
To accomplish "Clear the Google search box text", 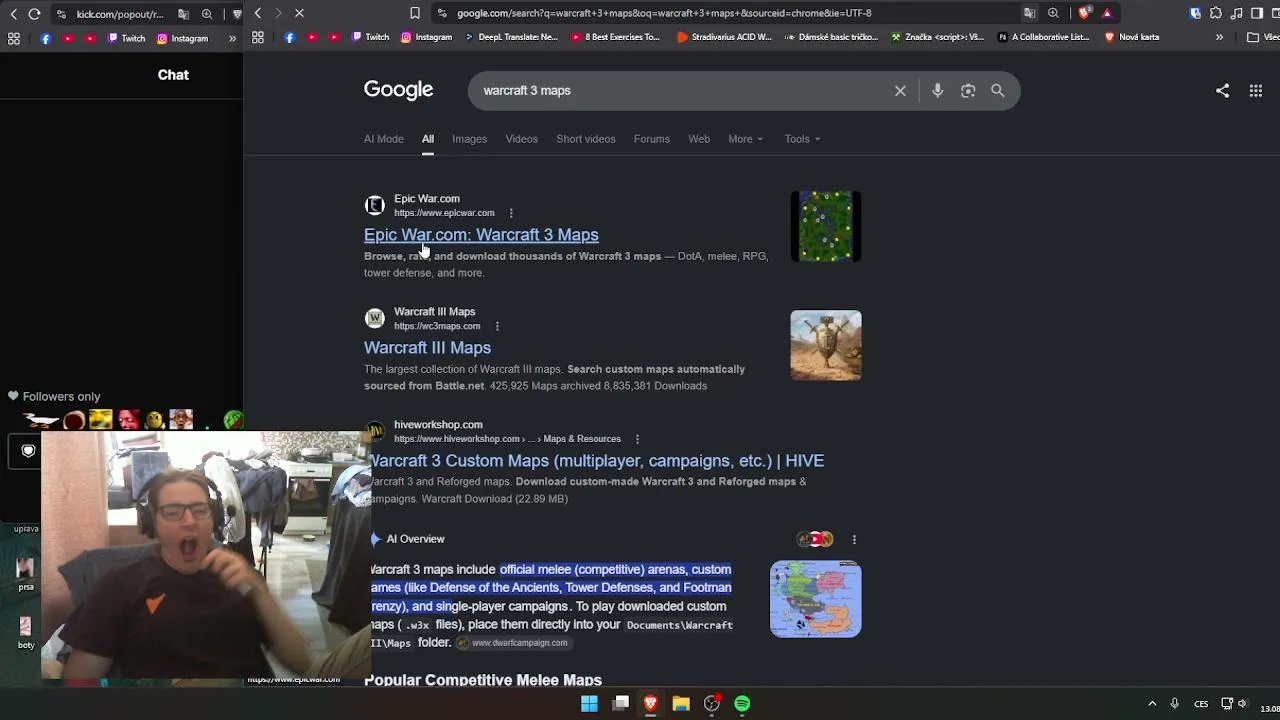I will click(x=900, y=91).
